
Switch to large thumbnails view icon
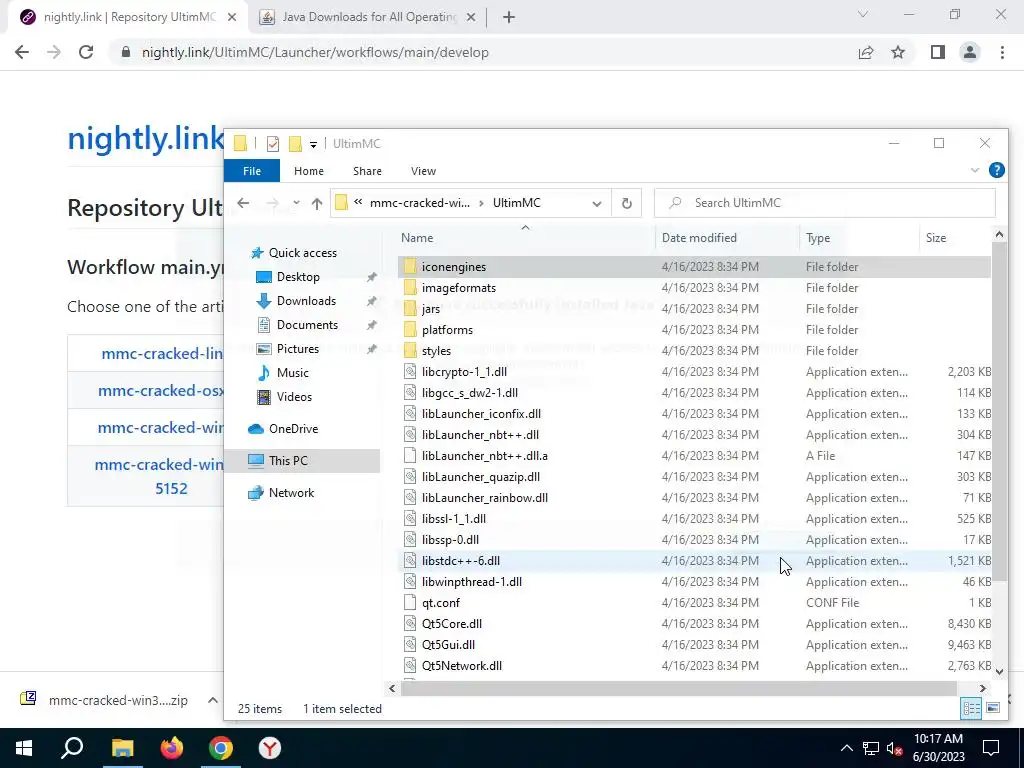click(x=993, y=709)
